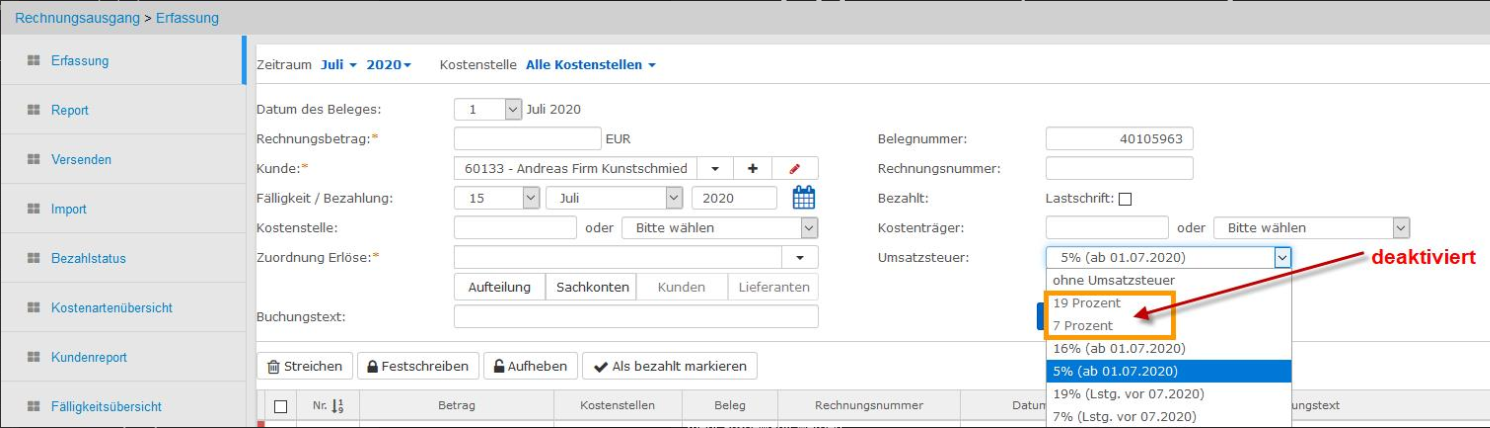Screen dimensions: 1490x428
Task: Click the grid icon beside Erfassung
Action: point(33,61)
